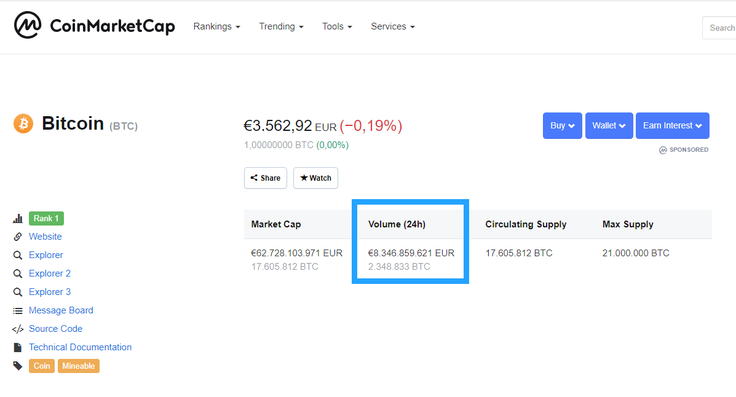Click the SPONSORED label

[689, 150]
